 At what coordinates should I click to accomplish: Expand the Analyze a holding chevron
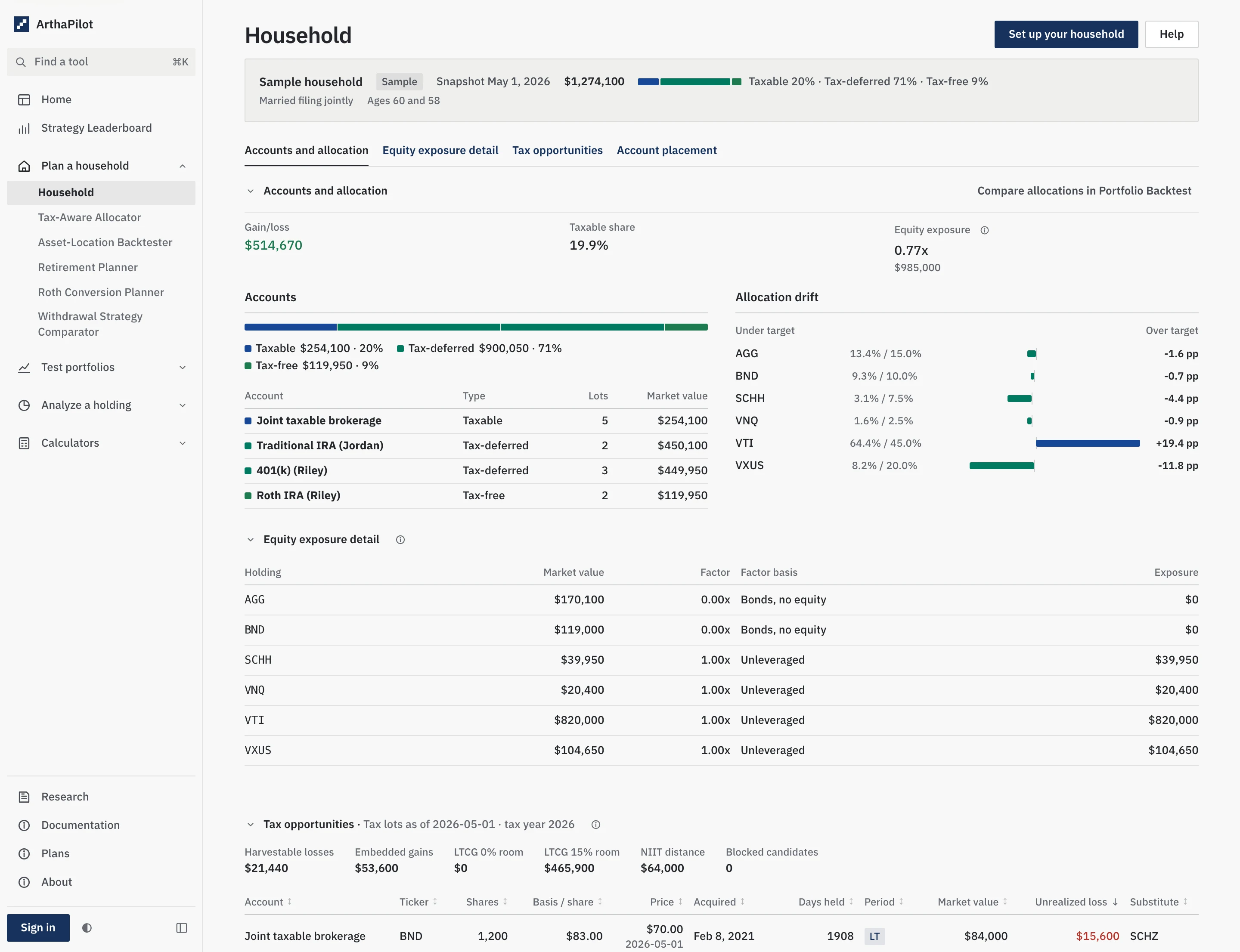[x=183, y=405]
